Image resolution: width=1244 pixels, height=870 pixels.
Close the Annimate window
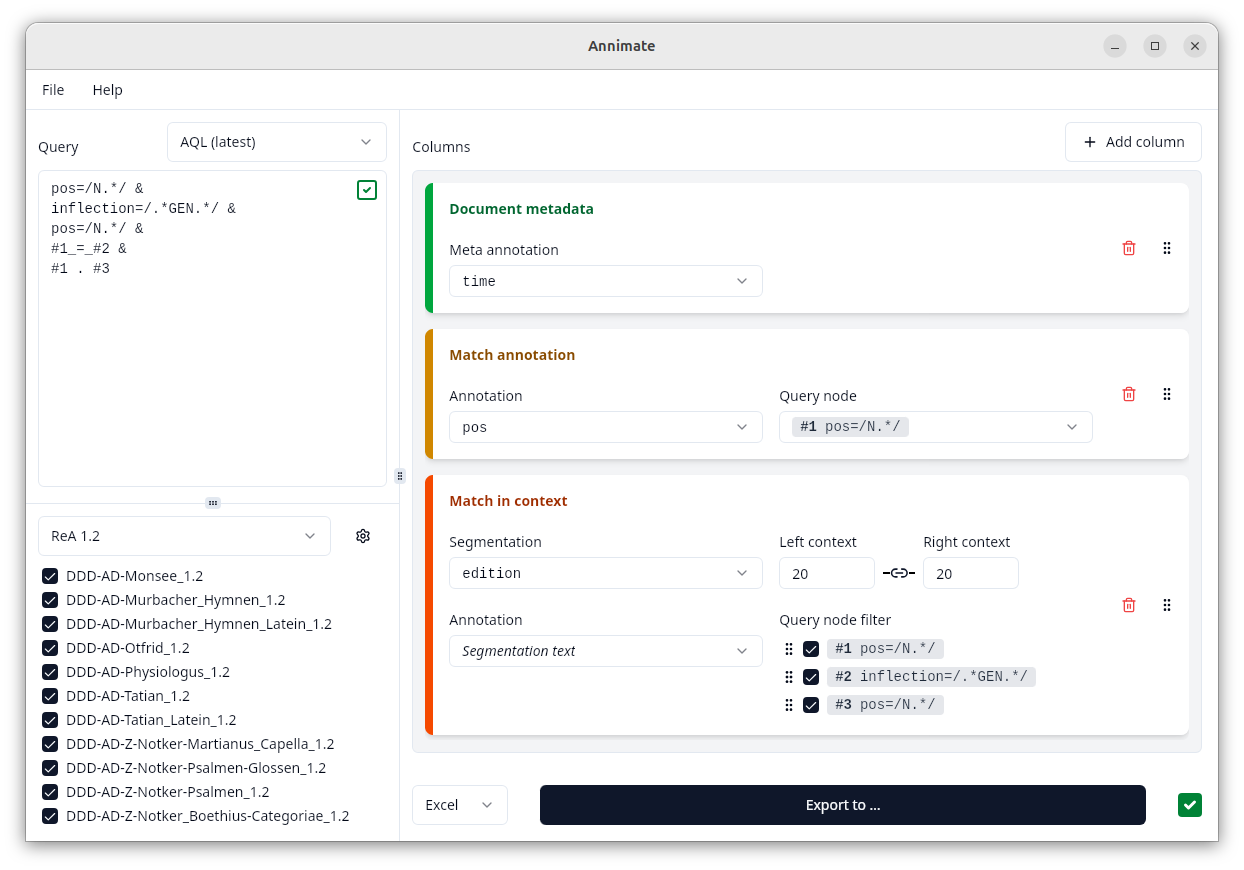click(1195, 46)
